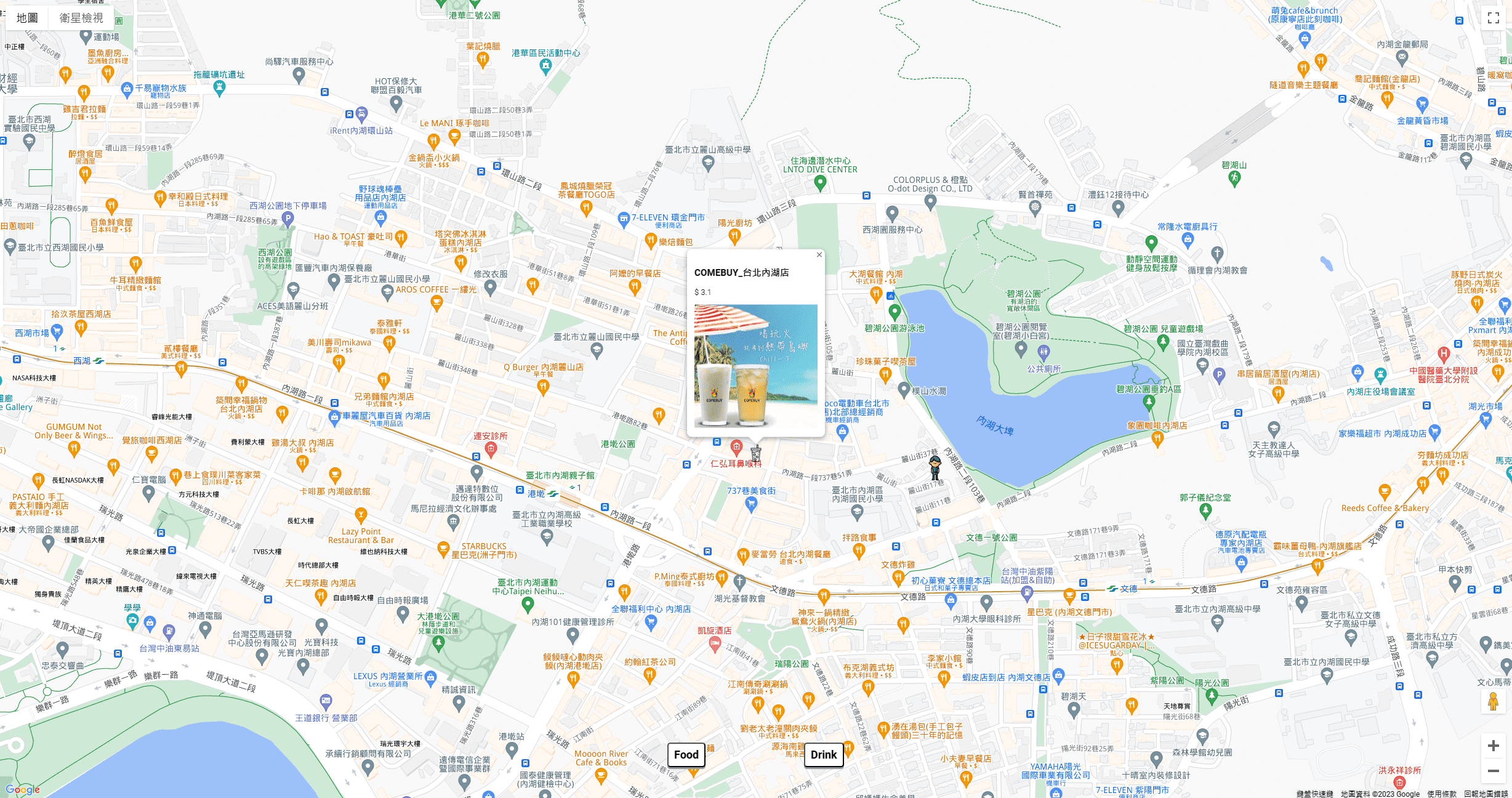Click 港華區民活動中心 marker
Viewport: 1512px width, 798px height.
click(x=545, y=67)
